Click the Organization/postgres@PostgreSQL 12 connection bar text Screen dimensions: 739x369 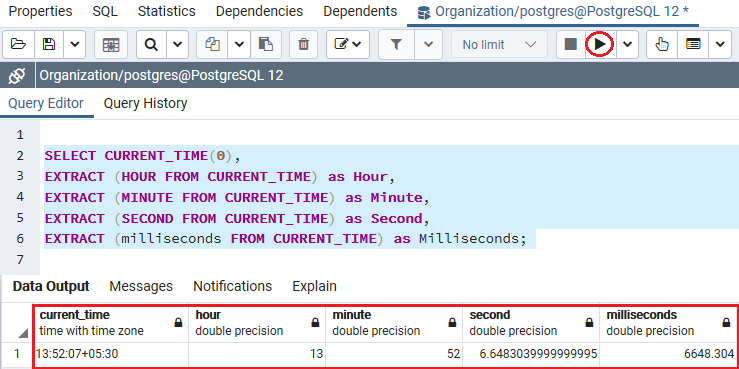click(x=162, y=75)
